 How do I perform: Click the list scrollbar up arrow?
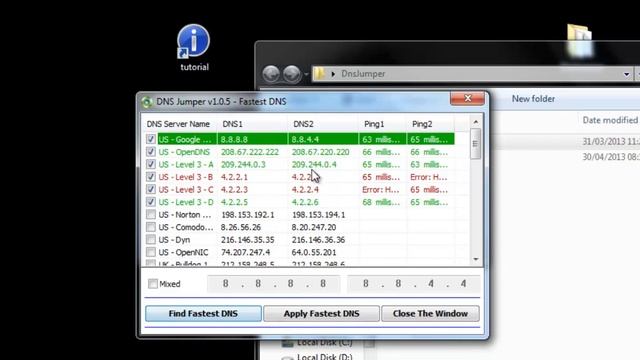tap(476, 122)
